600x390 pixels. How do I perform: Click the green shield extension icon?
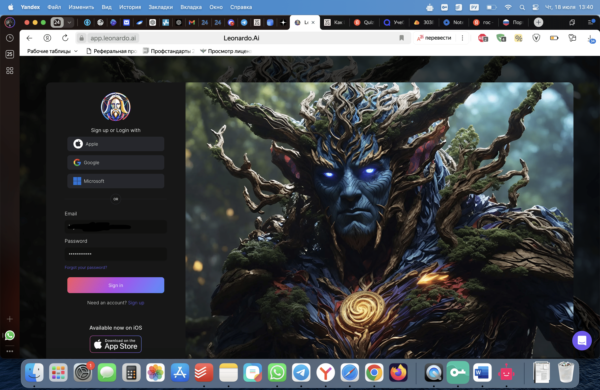(501, 38)
